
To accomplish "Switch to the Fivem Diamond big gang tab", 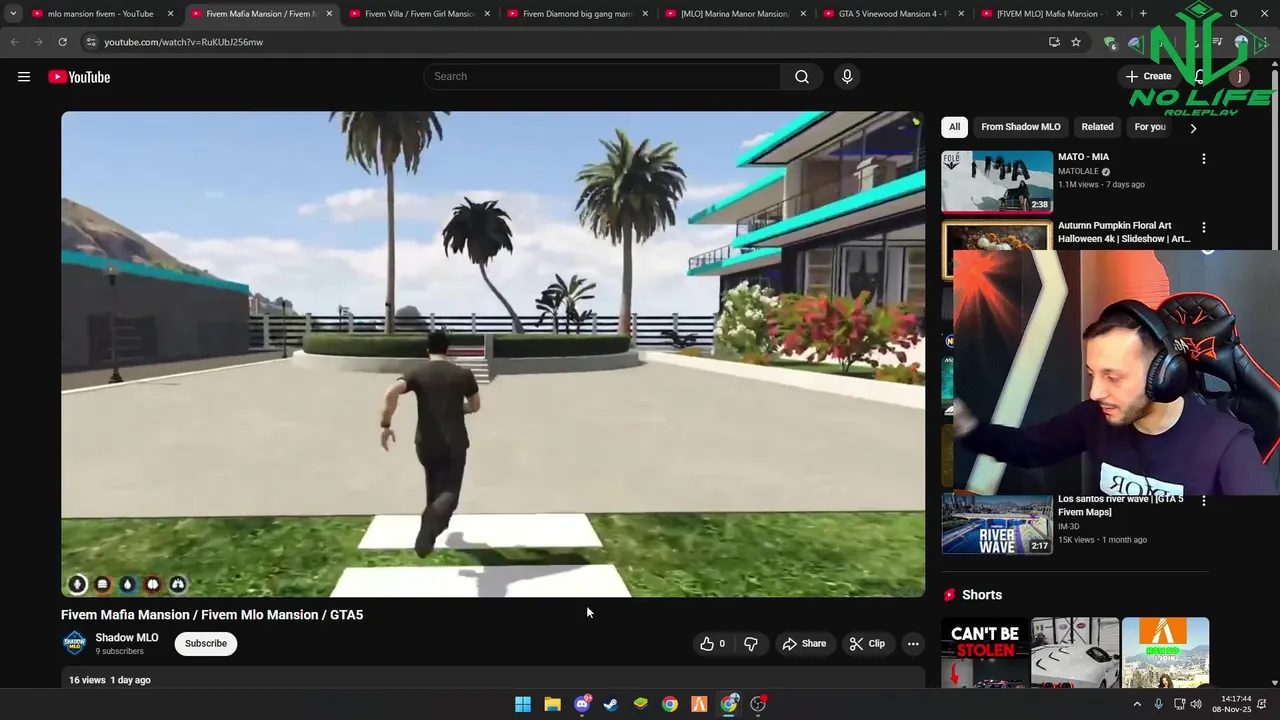I will point(576,14).
